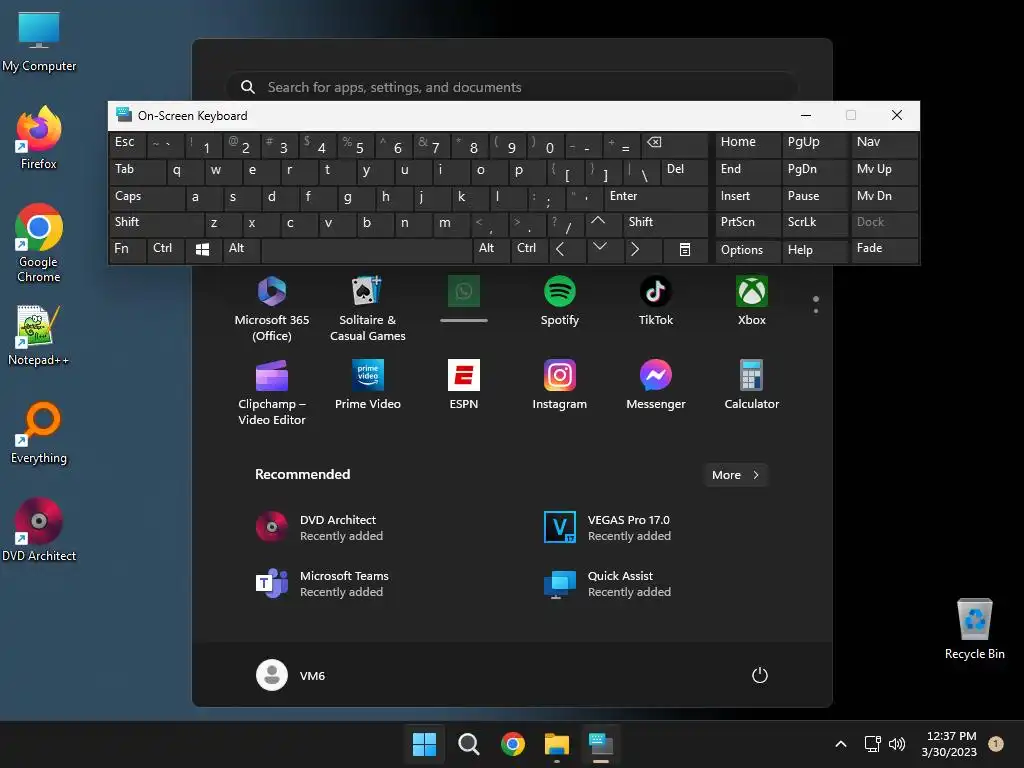This screenshot has height=768, width=1024.
Task: Click the Fade key on keyboard
Action: pos(884,249)
